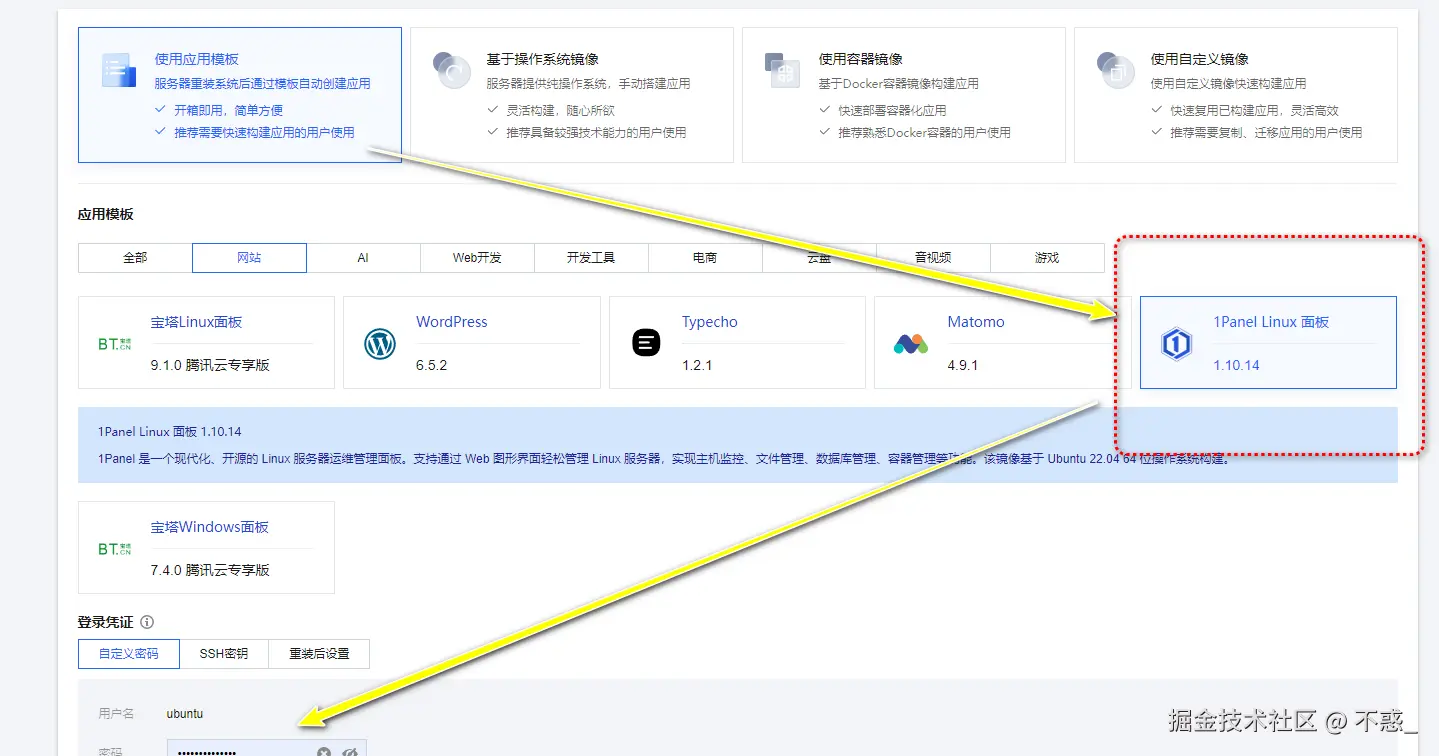Click the 1.2.1 Typecho version text
Screen dimensions: 1439x756
697,365
